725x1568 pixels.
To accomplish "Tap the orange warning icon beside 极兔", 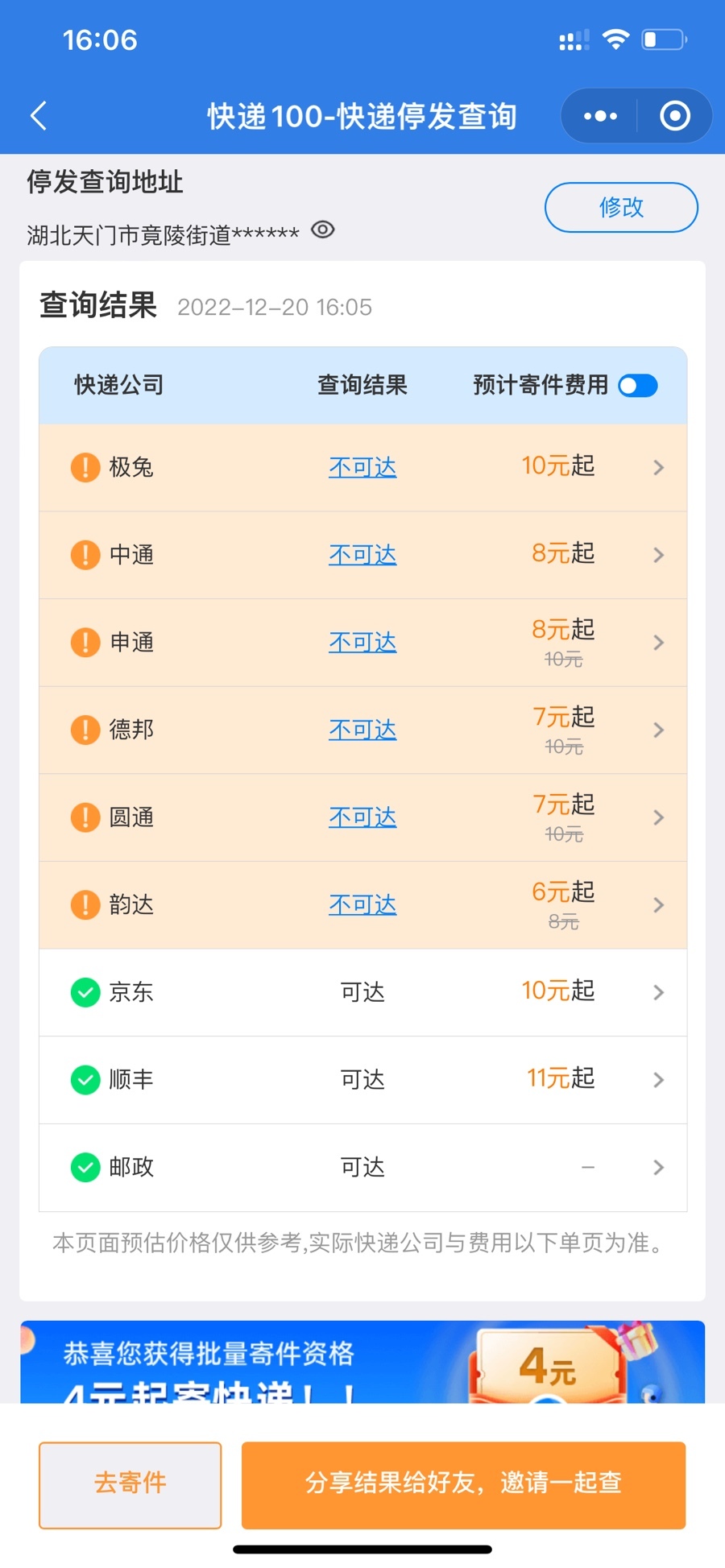I will pos(85,467).
